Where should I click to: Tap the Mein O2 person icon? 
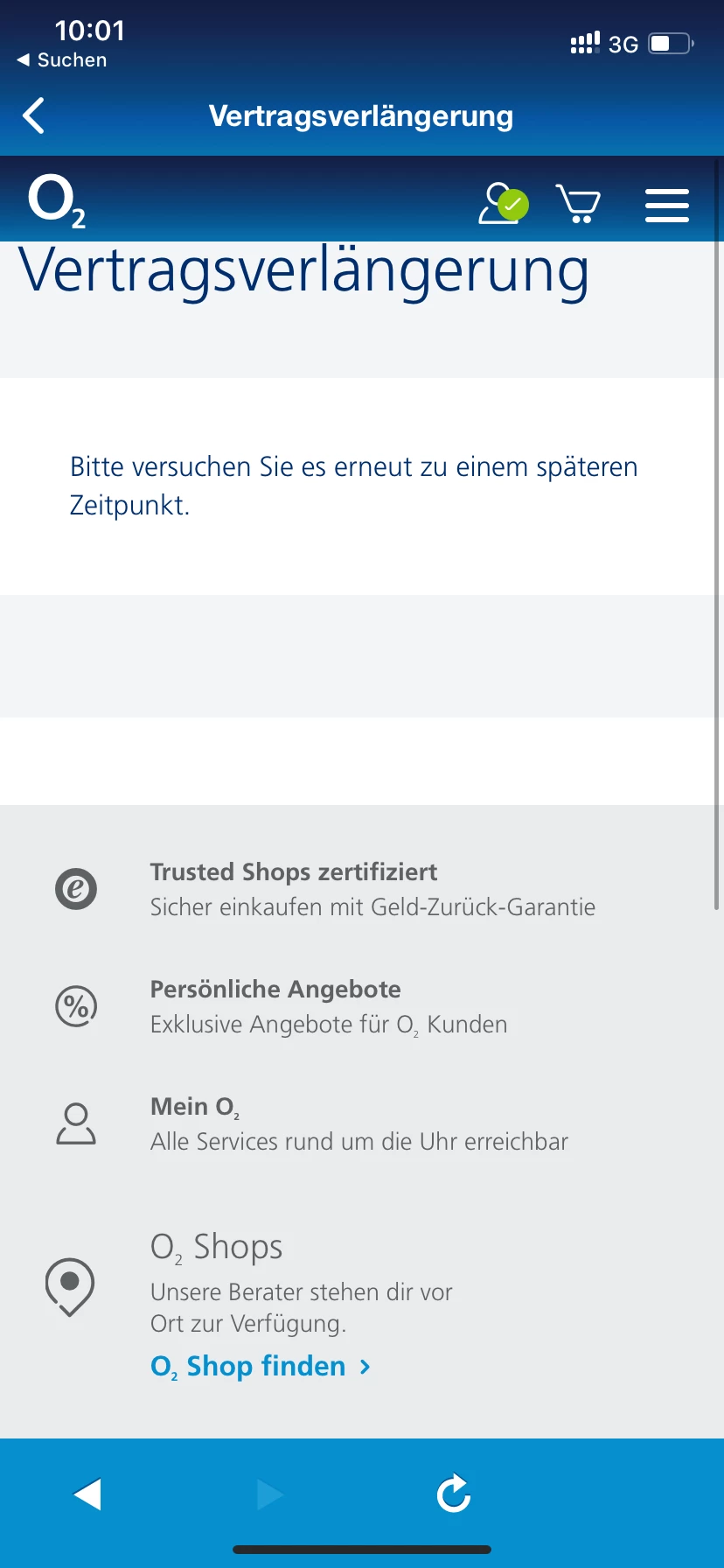click(76, 1123)
